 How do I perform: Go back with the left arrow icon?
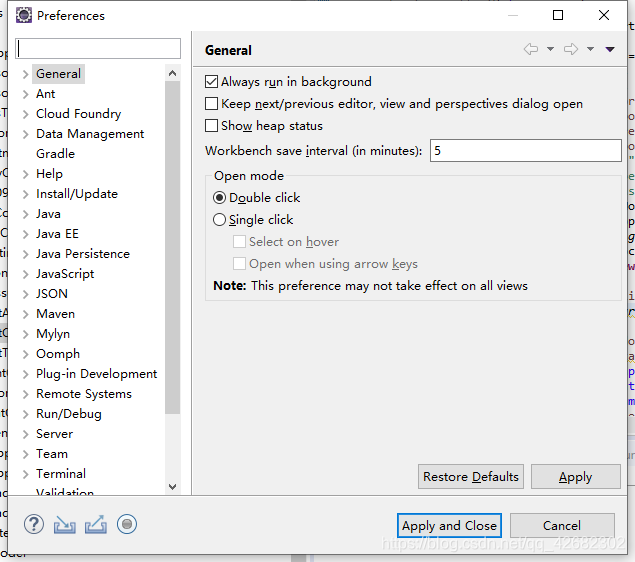[531, 49]
